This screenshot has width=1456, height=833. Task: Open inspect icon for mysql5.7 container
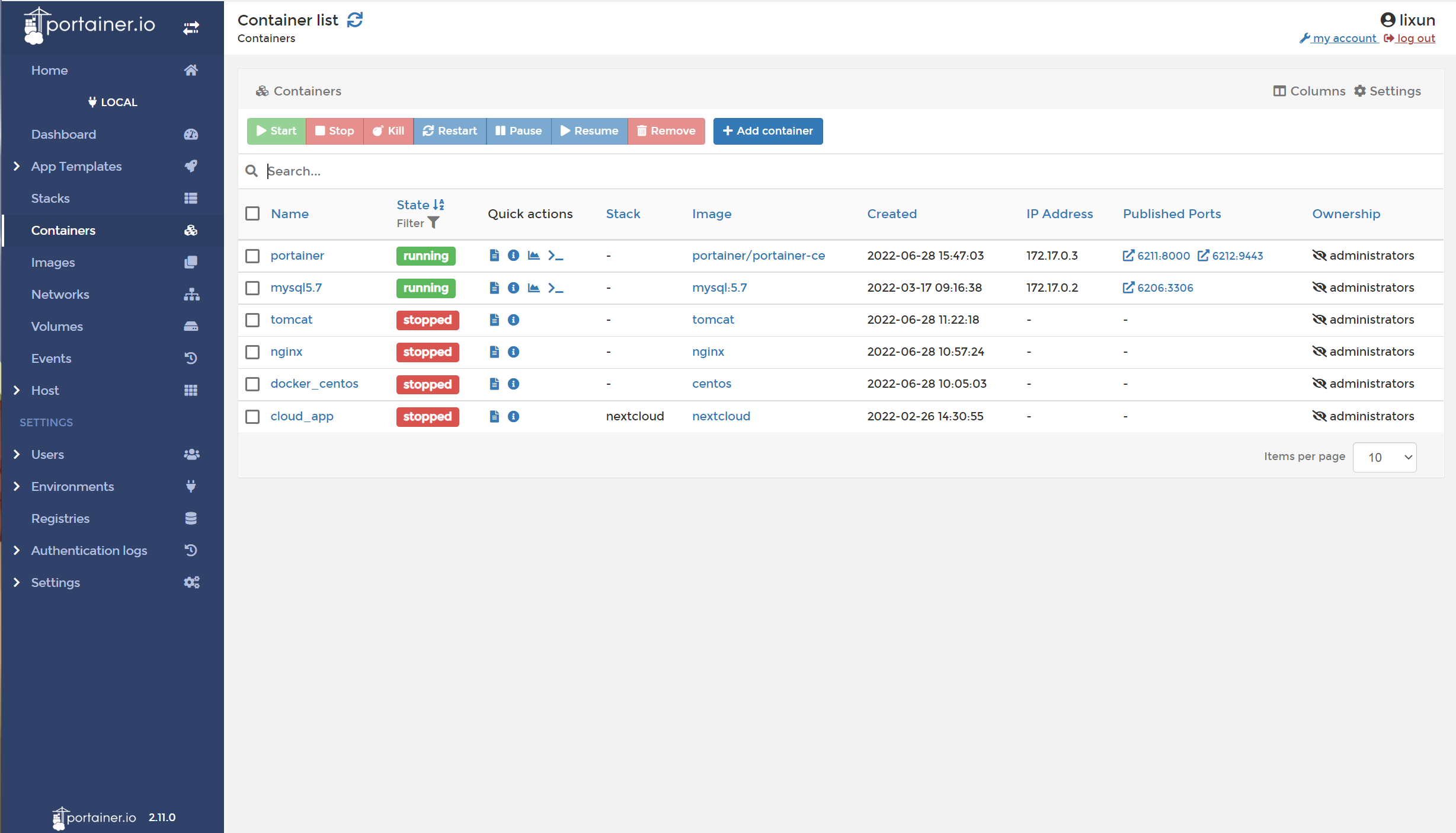coord(514,288)
